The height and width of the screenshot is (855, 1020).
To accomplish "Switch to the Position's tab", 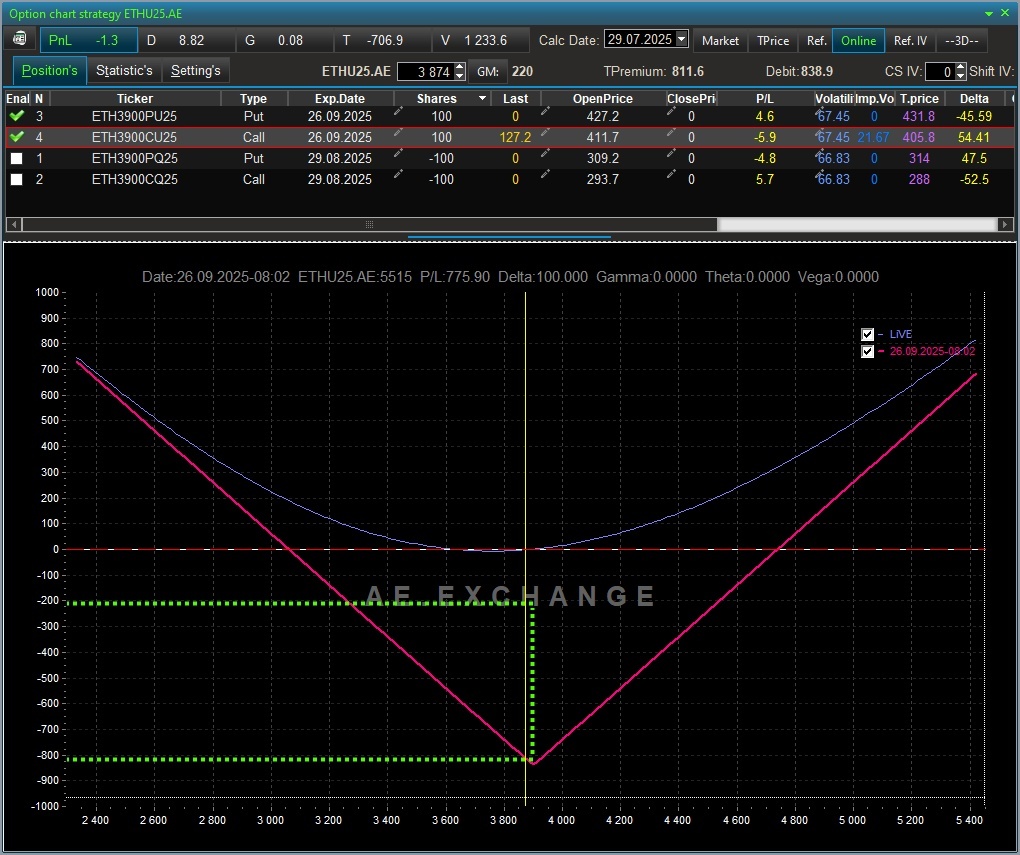I will (49, 70).
